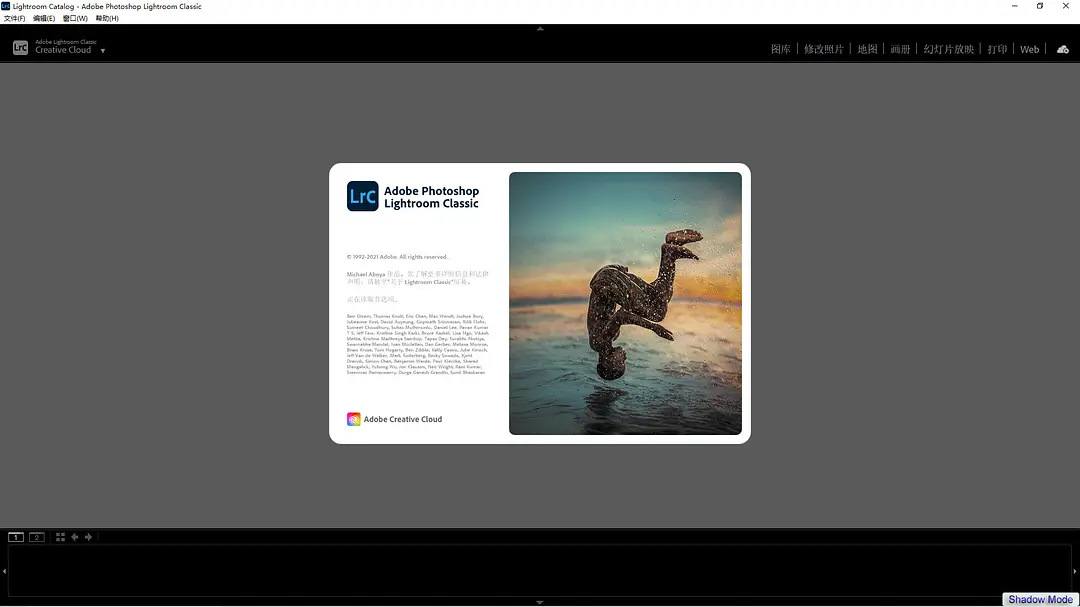Show the right panel with its edge arrow
This screenshot has height=607, width=1080.
1076,570
